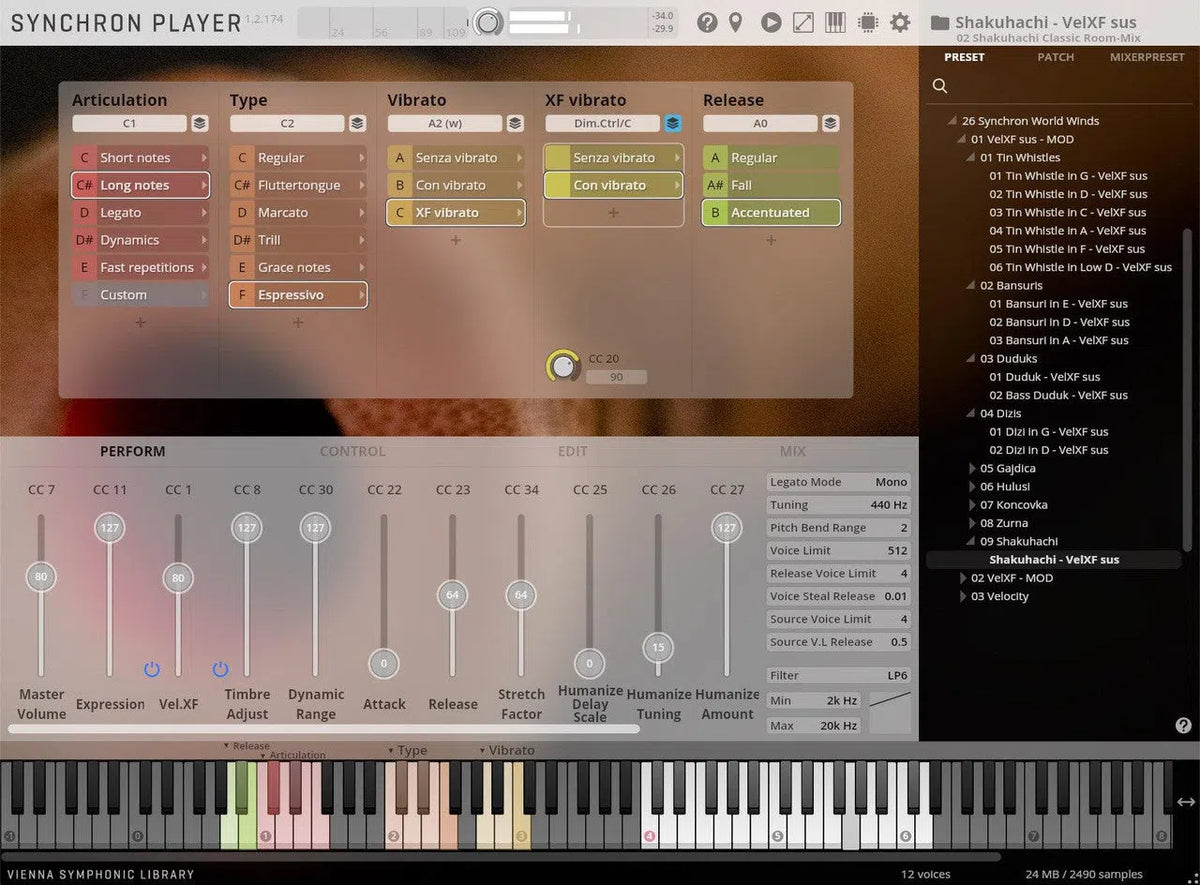The image size is (1200, 885).
Task: Toggle the Timbre Adjust power button
Action: coord(220,669)
